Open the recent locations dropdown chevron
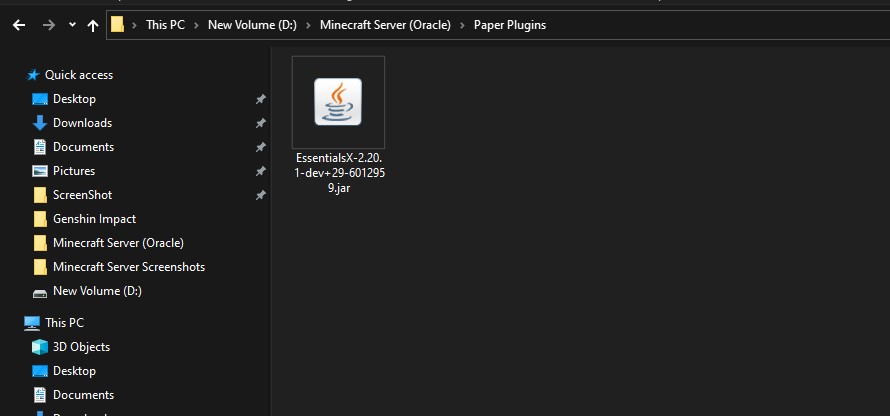This screenshot has height=416, width=890. tap(72, 25)
